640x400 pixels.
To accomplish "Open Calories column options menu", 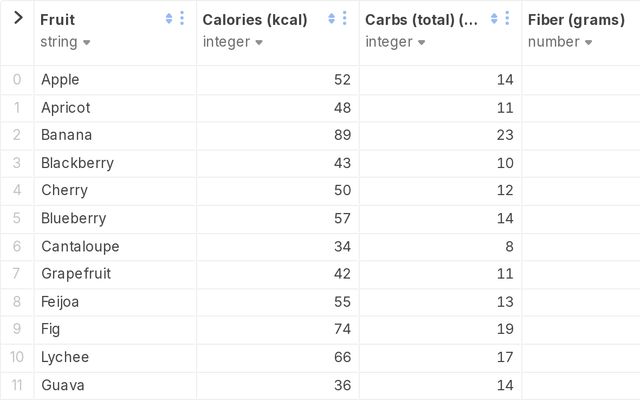I will [344, 19].
